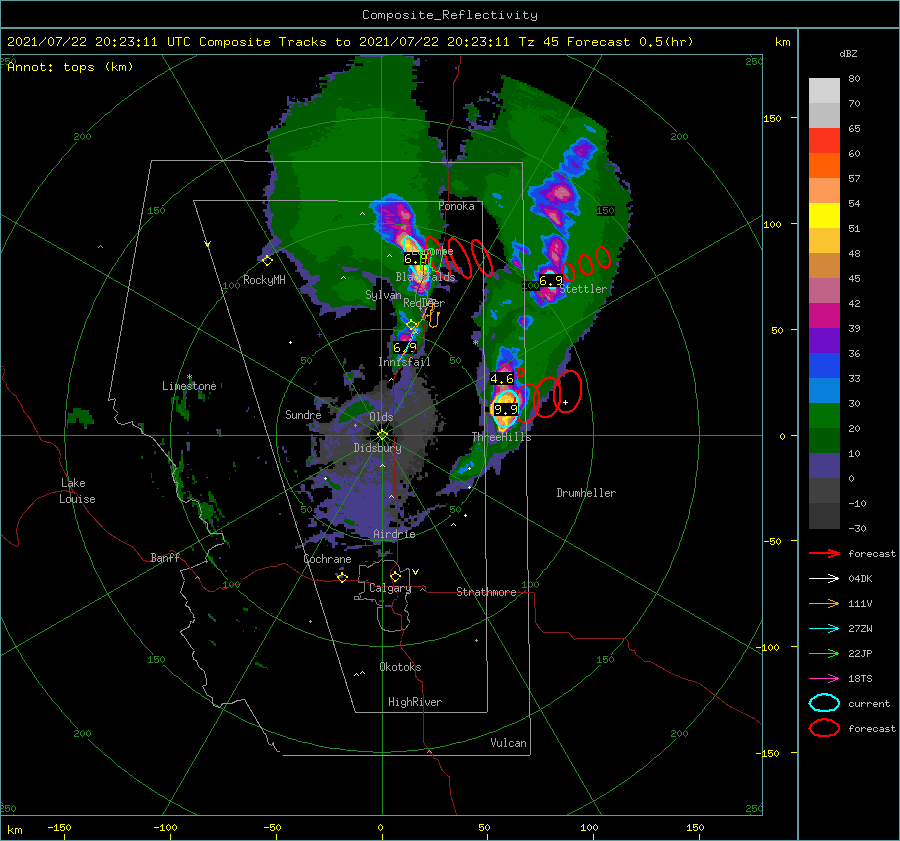
Task: Click the Limestone label
Action: (x=189, y=386)
